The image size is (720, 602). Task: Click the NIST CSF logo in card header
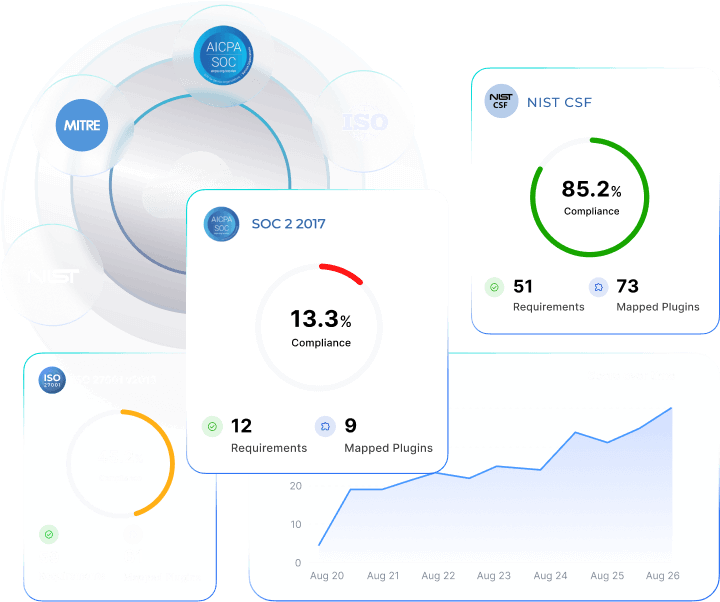(500, 102)
